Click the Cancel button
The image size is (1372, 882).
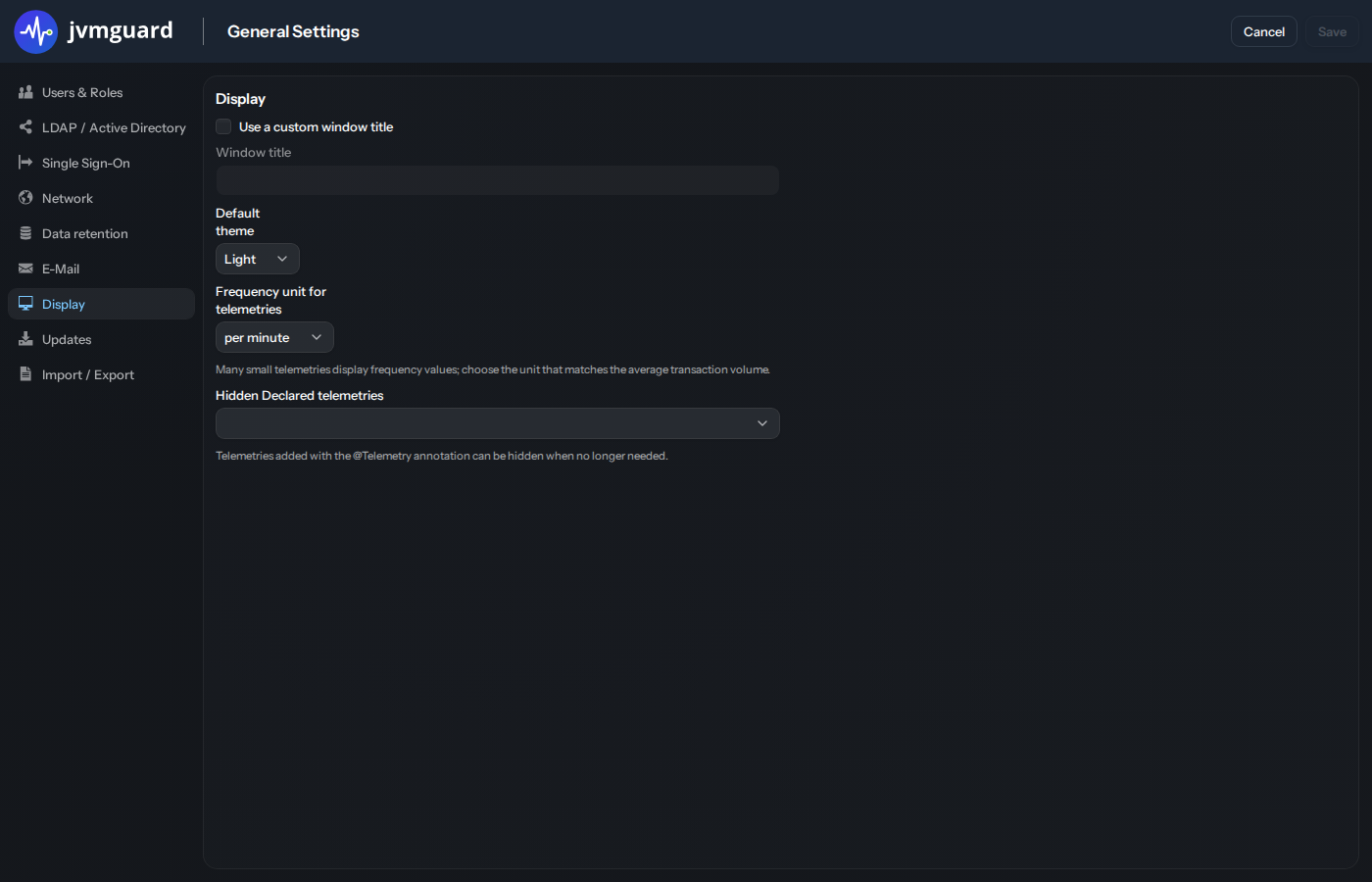coord(1263,31)
